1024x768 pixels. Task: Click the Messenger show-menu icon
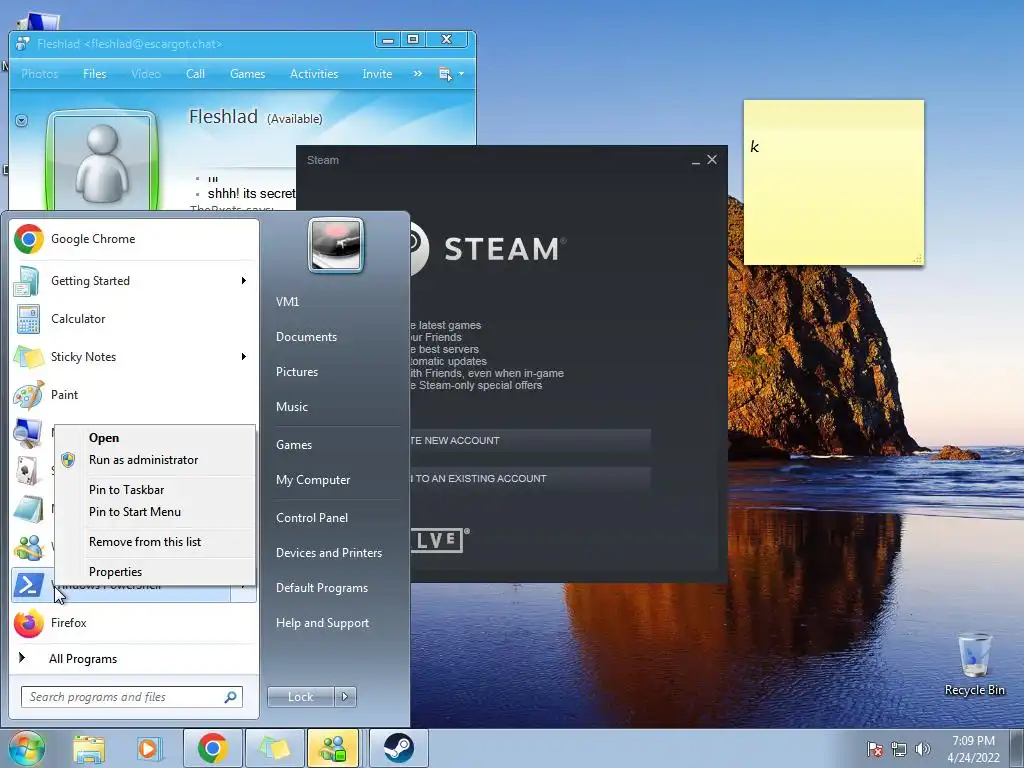click(x=445, y=74)
